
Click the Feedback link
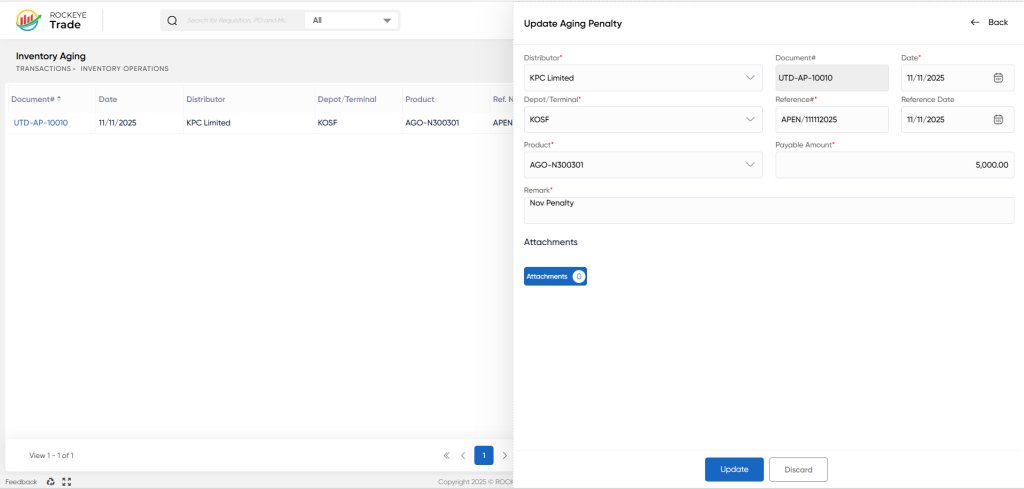[21, 482]
